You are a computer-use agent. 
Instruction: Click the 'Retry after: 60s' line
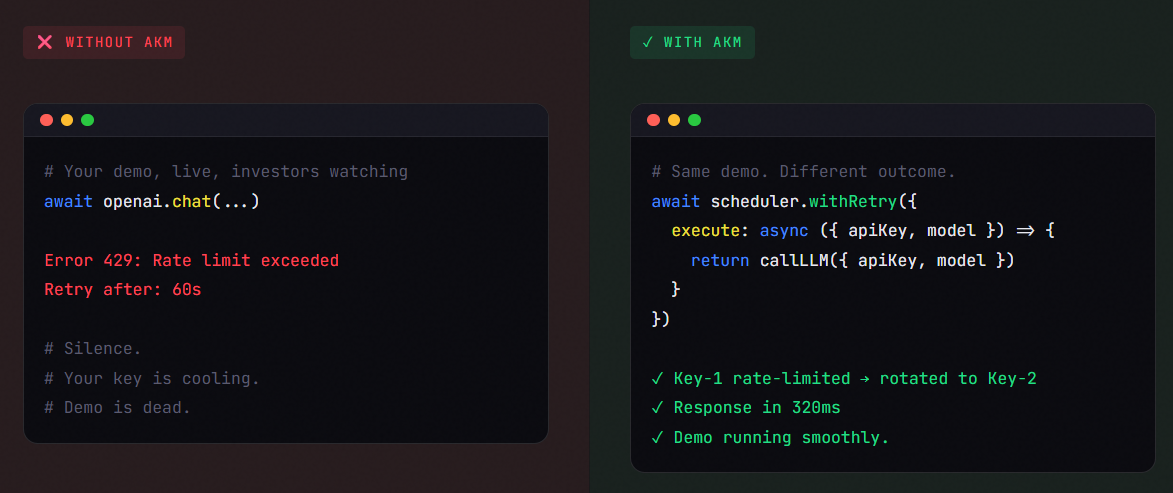pyautogui.click(x=123, y=290)
